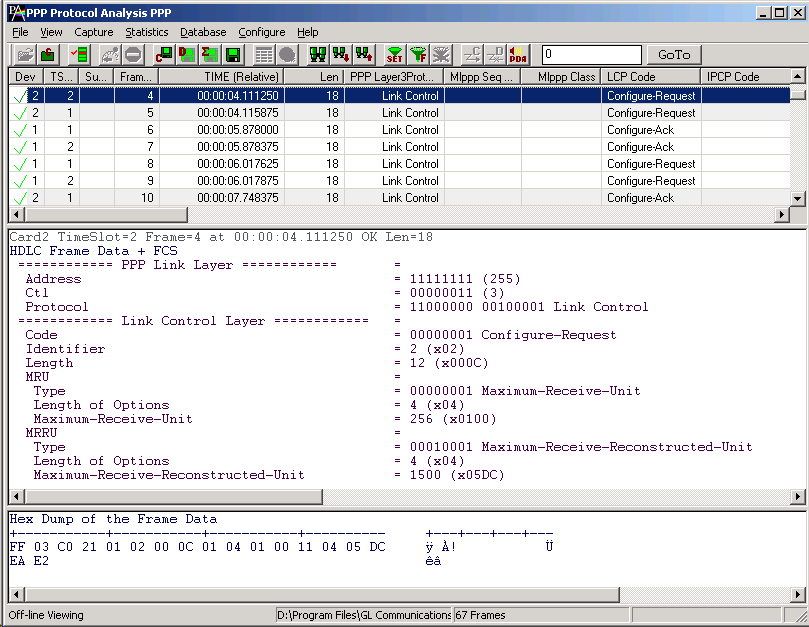Screen dimensions: 809x627
Task: Click the checkmark list toolbar icon
Action: coord(79,54)
